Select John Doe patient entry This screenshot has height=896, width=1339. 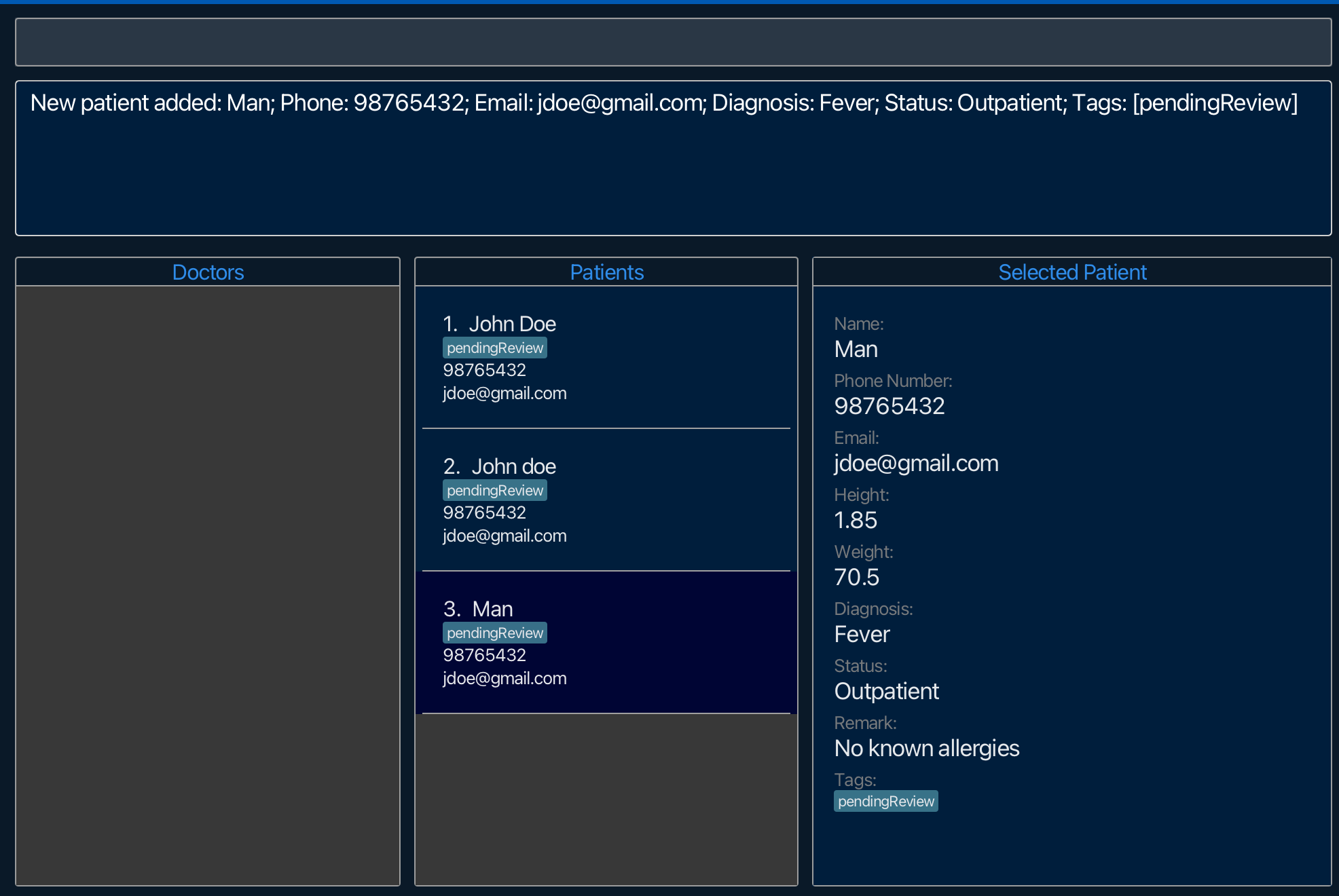point(606,357)
